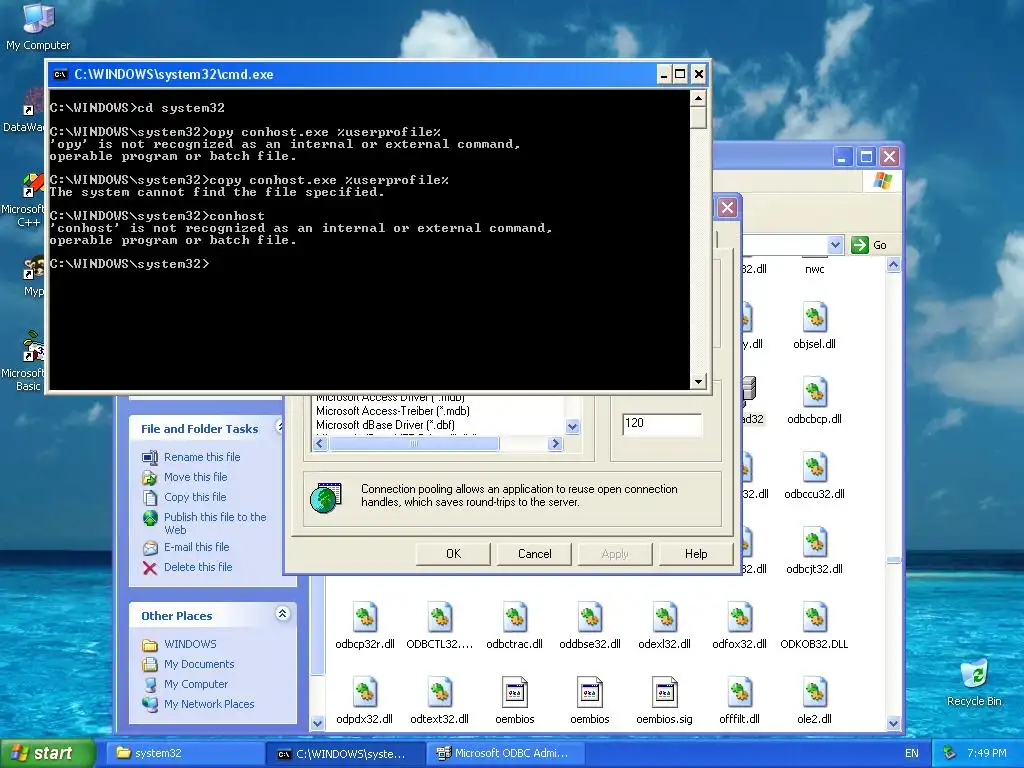
Task: Click the 7:49 PM taskbar clock
Action: point(987,753)
